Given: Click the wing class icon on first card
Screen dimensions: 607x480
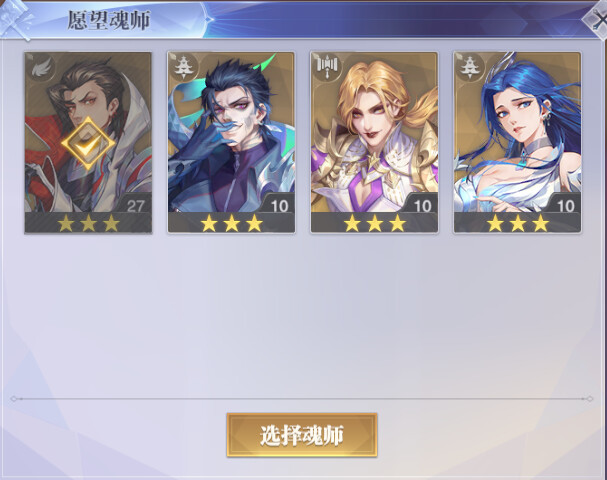Looking at the screenshot, I should [41, 69].
